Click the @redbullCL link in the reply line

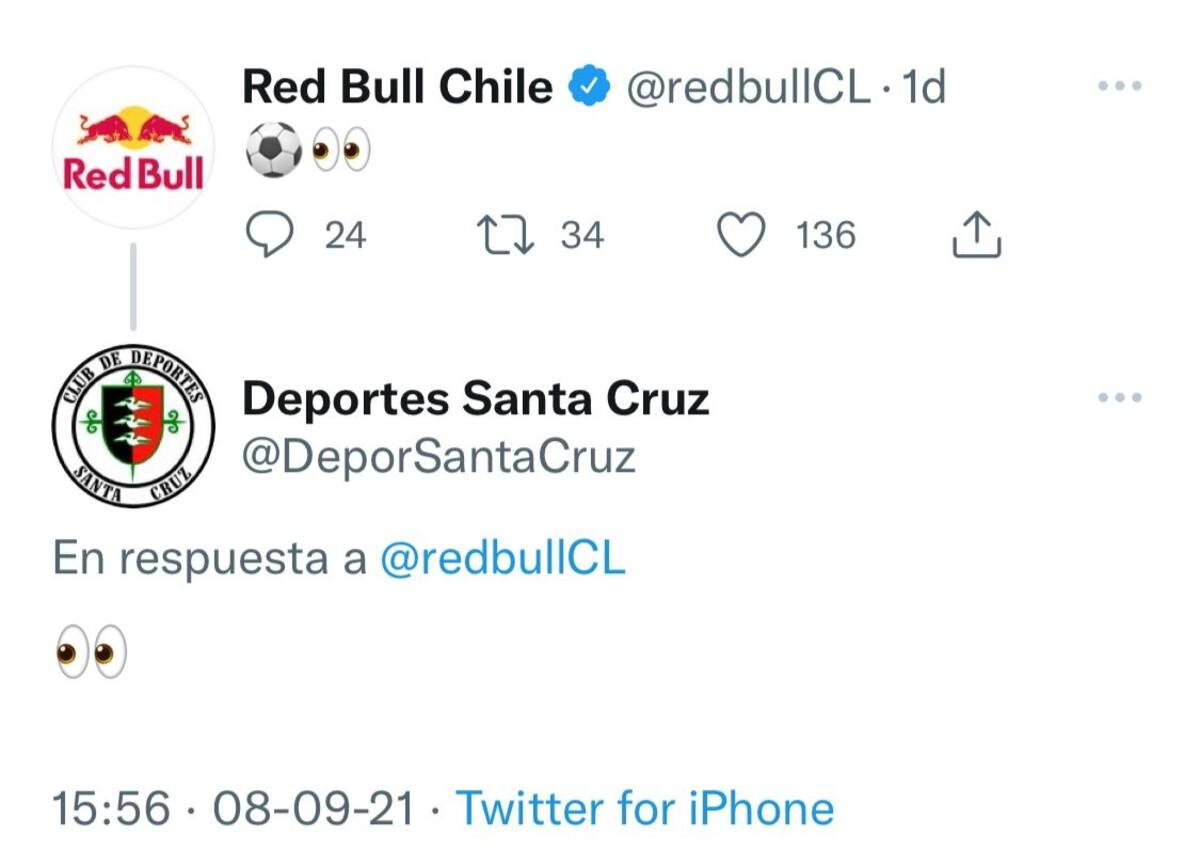coord(503,559)
